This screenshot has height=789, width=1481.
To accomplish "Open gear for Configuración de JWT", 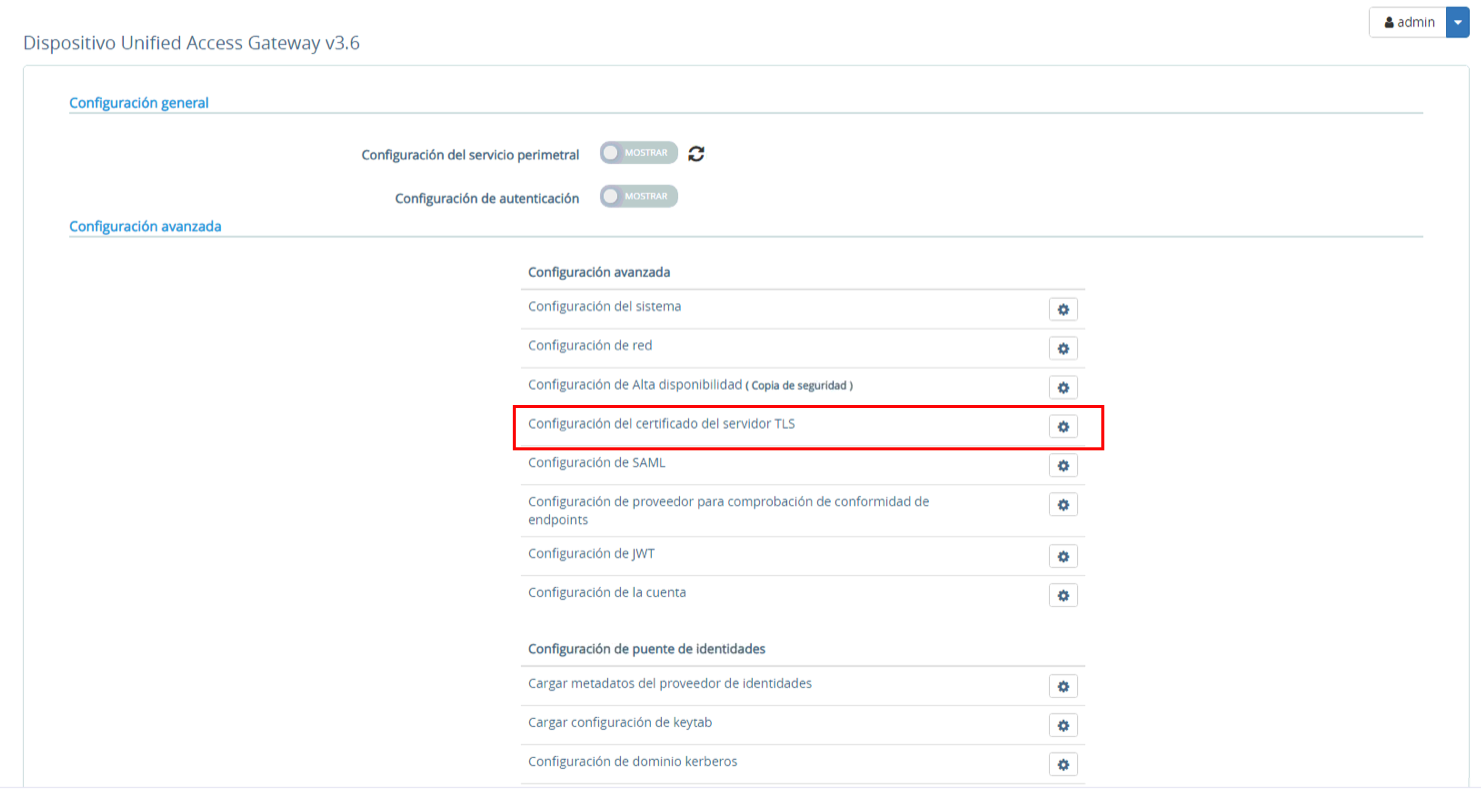I will 1063,556.
